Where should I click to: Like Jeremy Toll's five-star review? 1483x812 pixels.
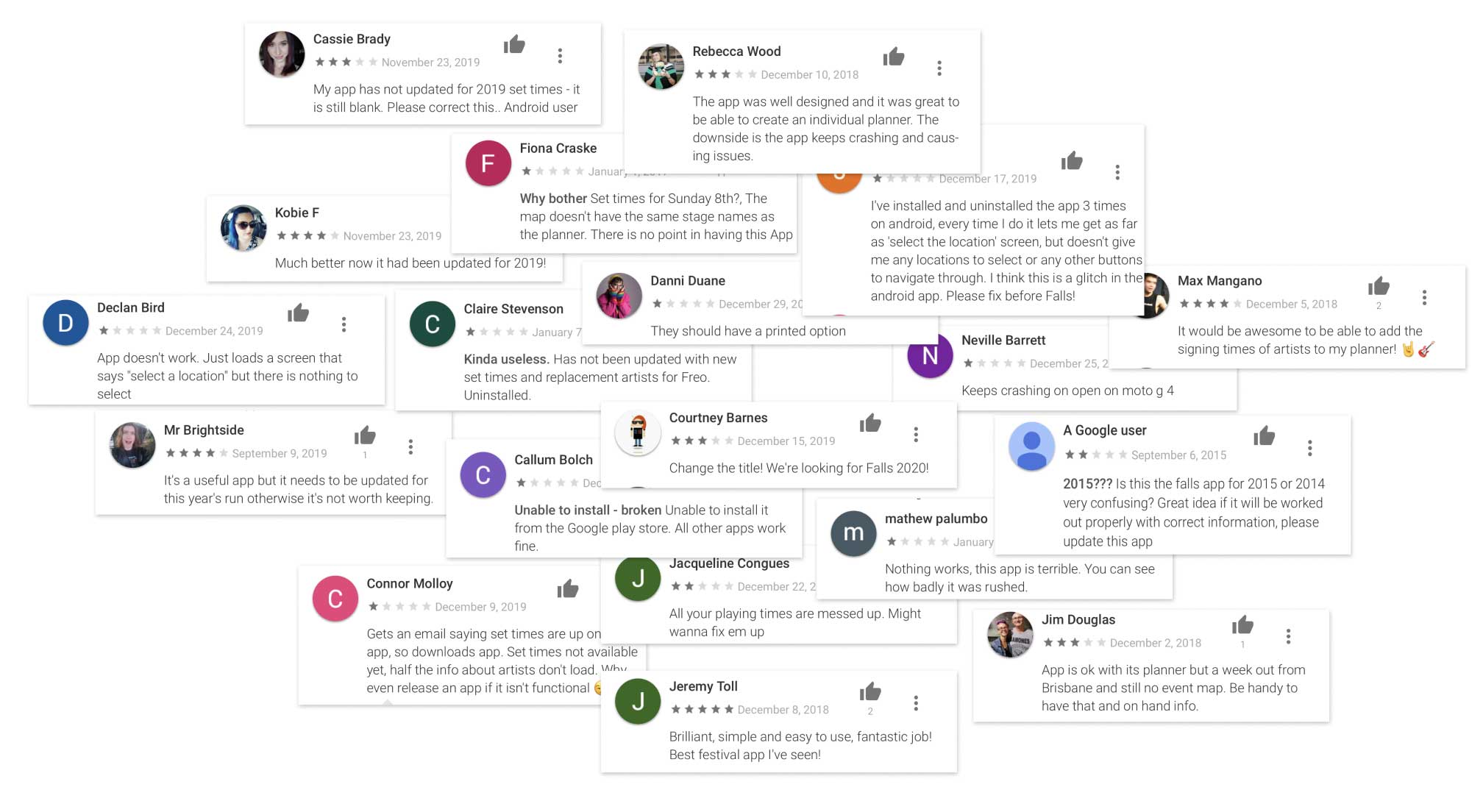pos(870,691)
